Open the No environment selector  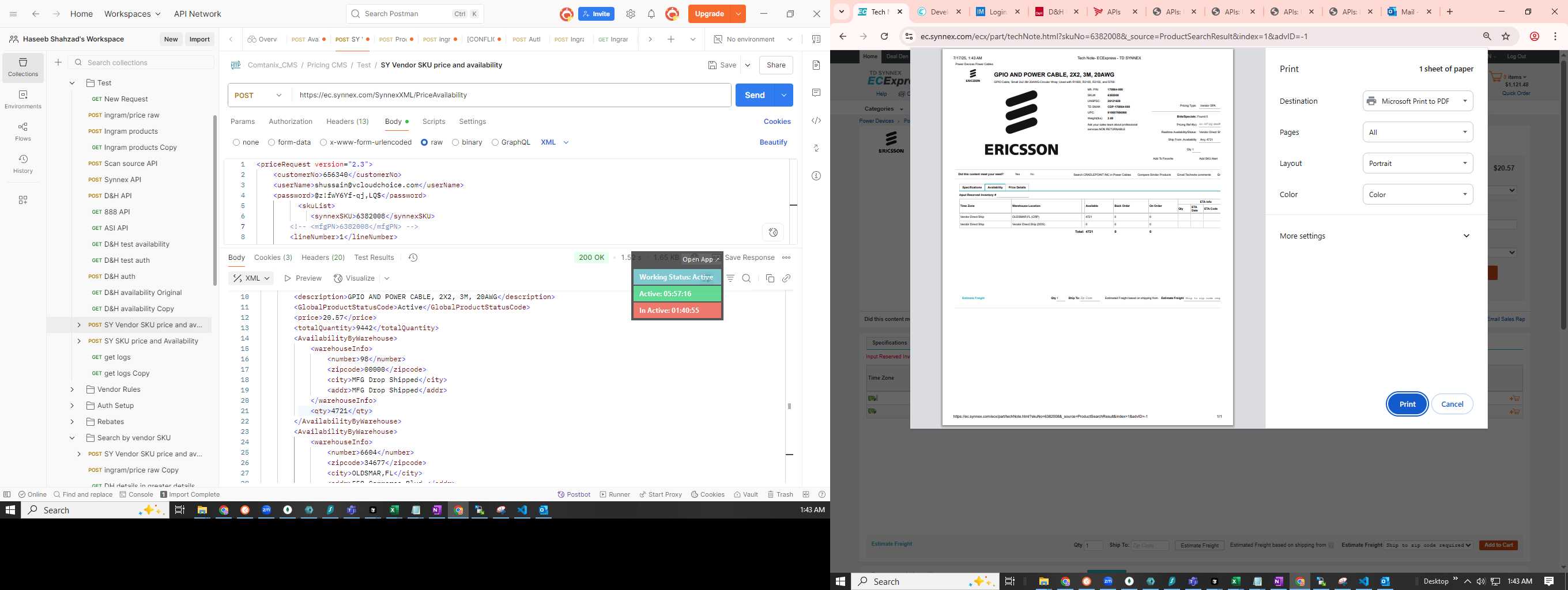click(753, 39)
